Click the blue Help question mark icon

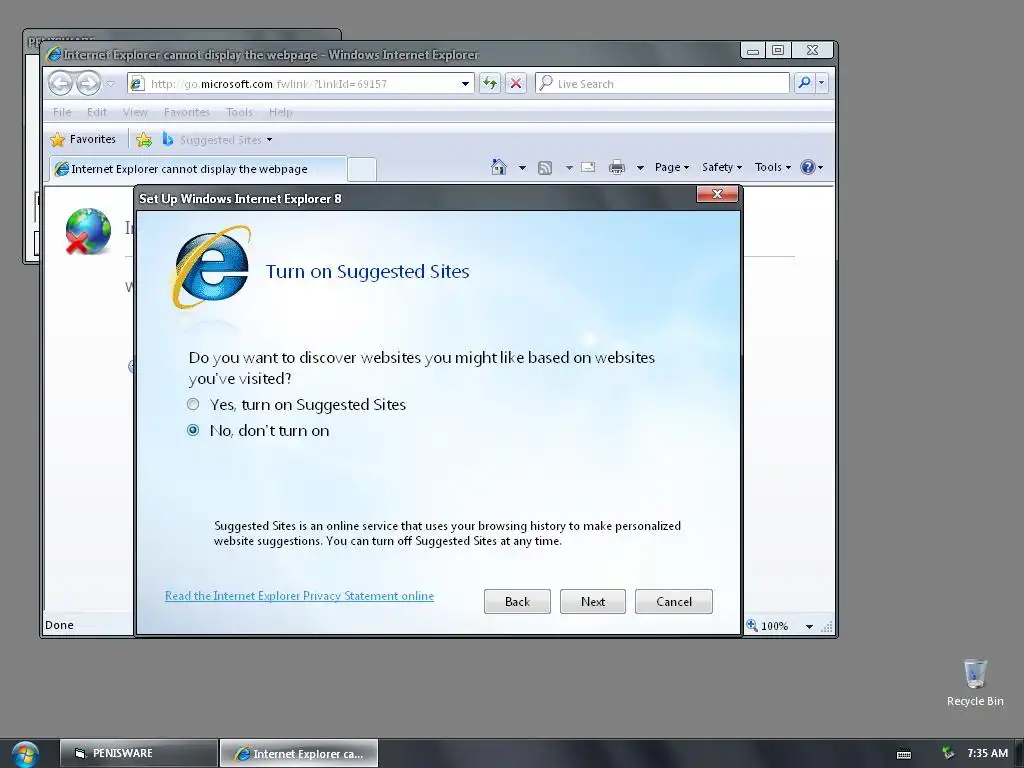tap(808, 167)
